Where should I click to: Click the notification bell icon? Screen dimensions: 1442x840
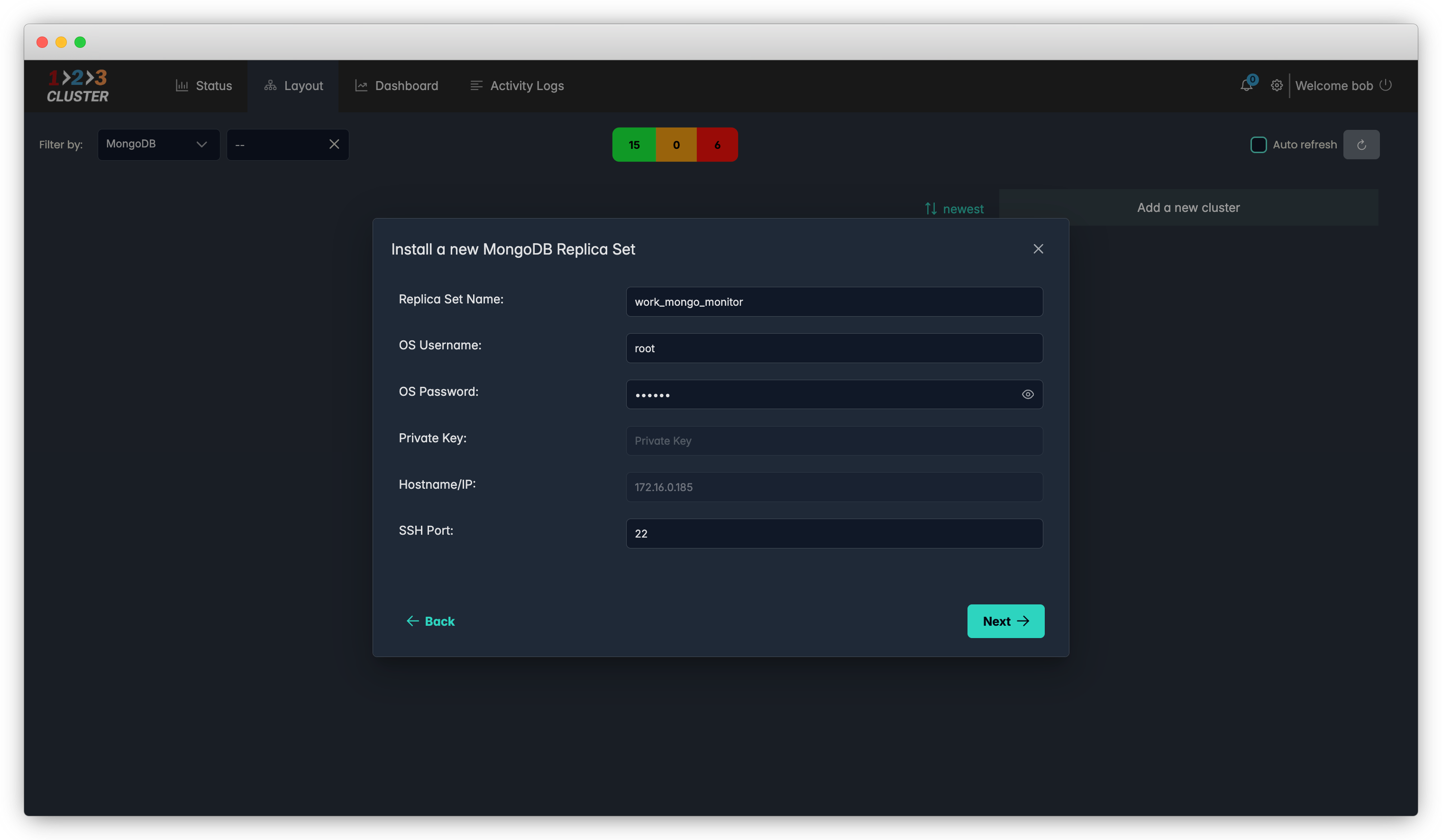pyautogui.click(x=1246, y=85)
